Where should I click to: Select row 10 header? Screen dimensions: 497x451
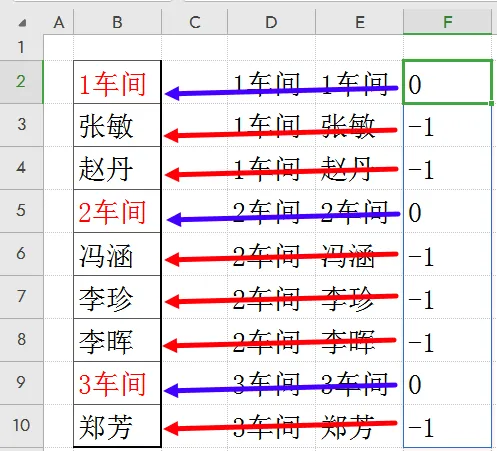[21, 426]
